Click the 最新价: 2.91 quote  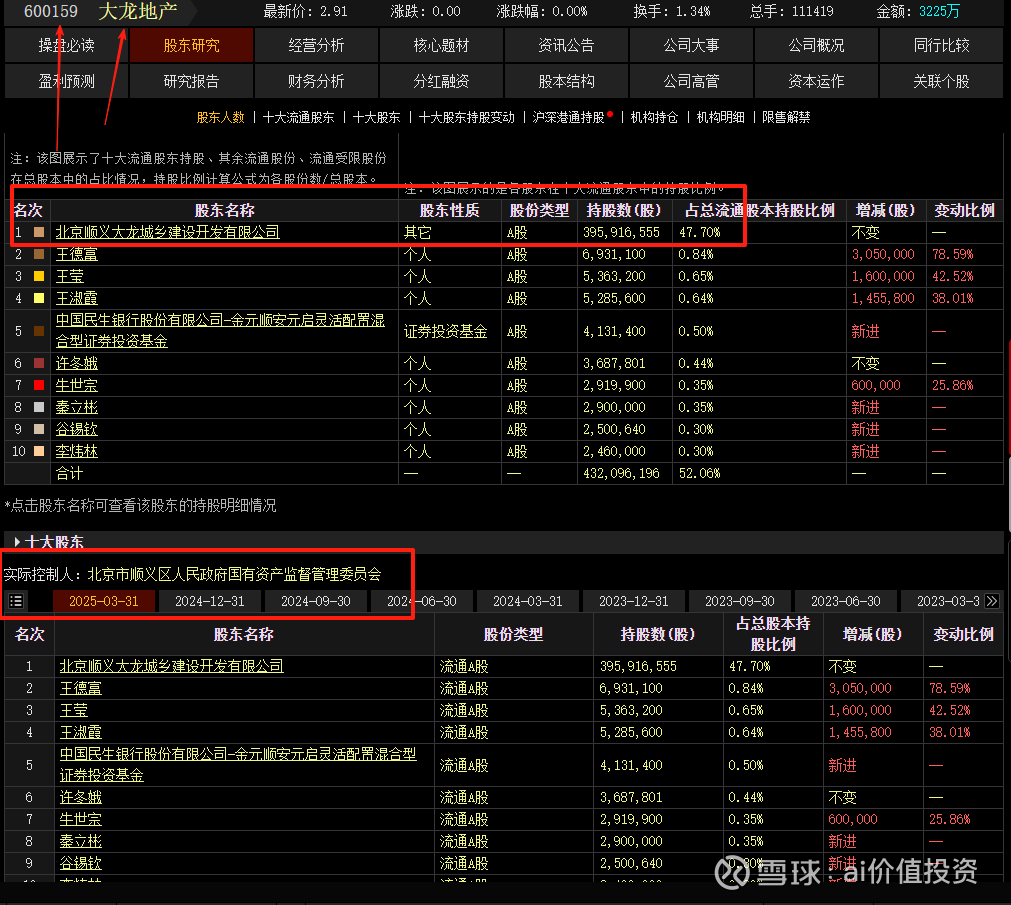pos(306,12)
